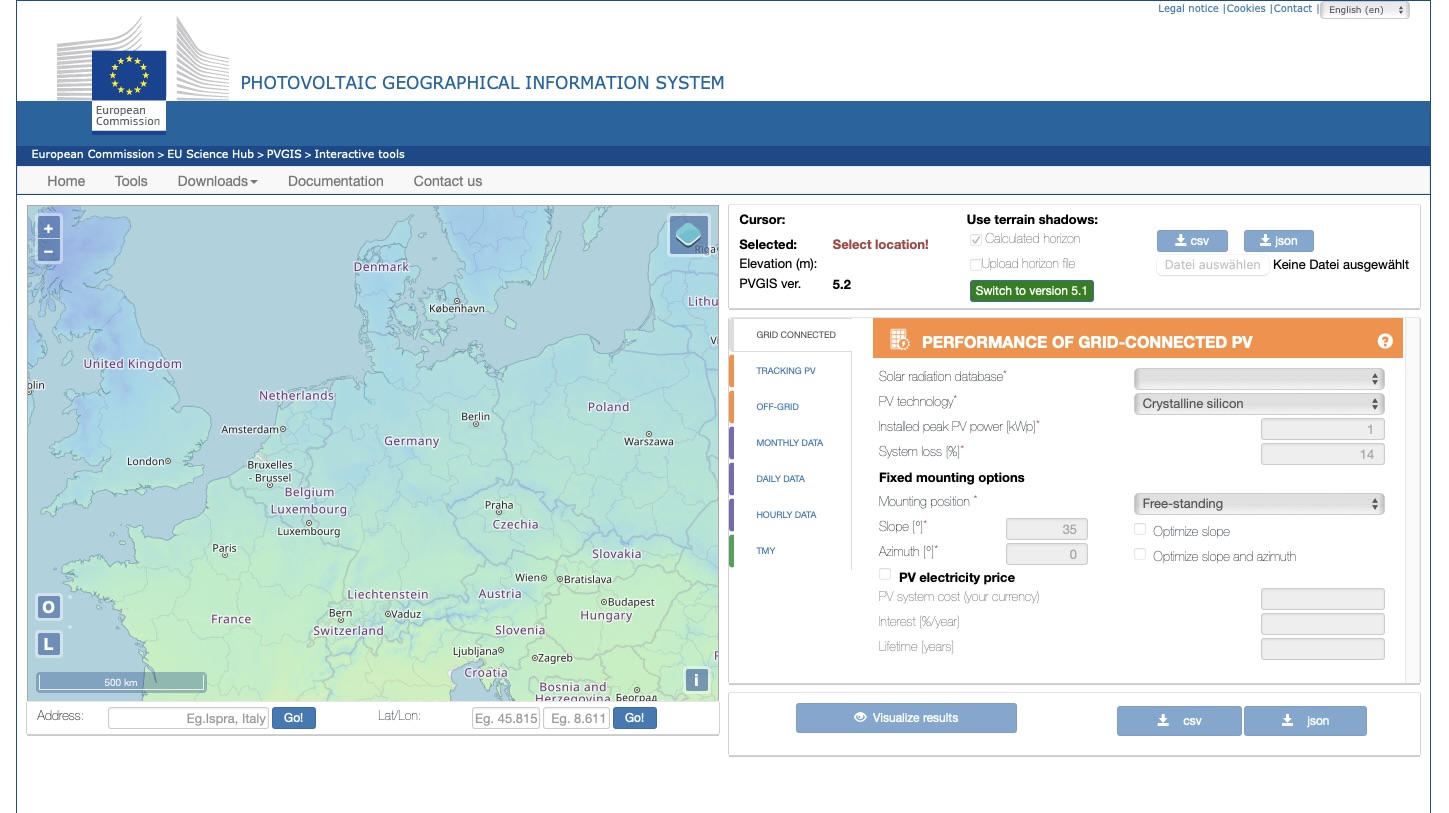1449x813 pixels.
Task: Download results json at bottom
Action: click(1305, 721)
